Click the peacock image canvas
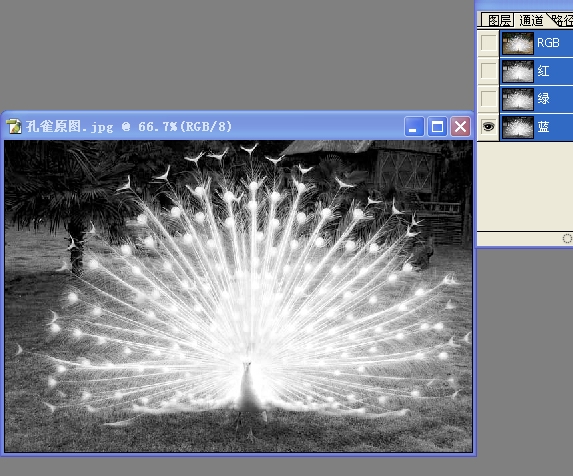 point(238,296)
